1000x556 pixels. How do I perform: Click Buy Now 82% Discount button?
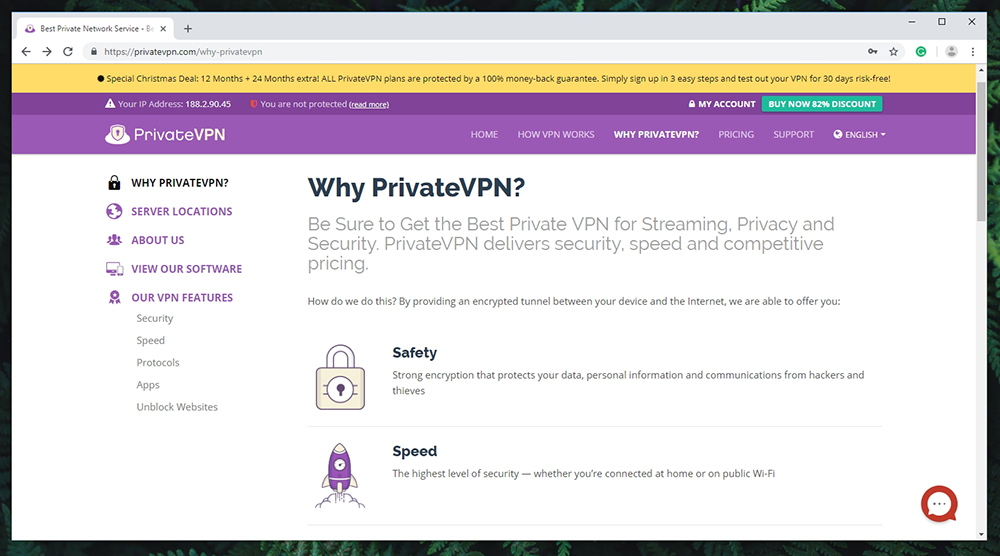coord(822,104)
